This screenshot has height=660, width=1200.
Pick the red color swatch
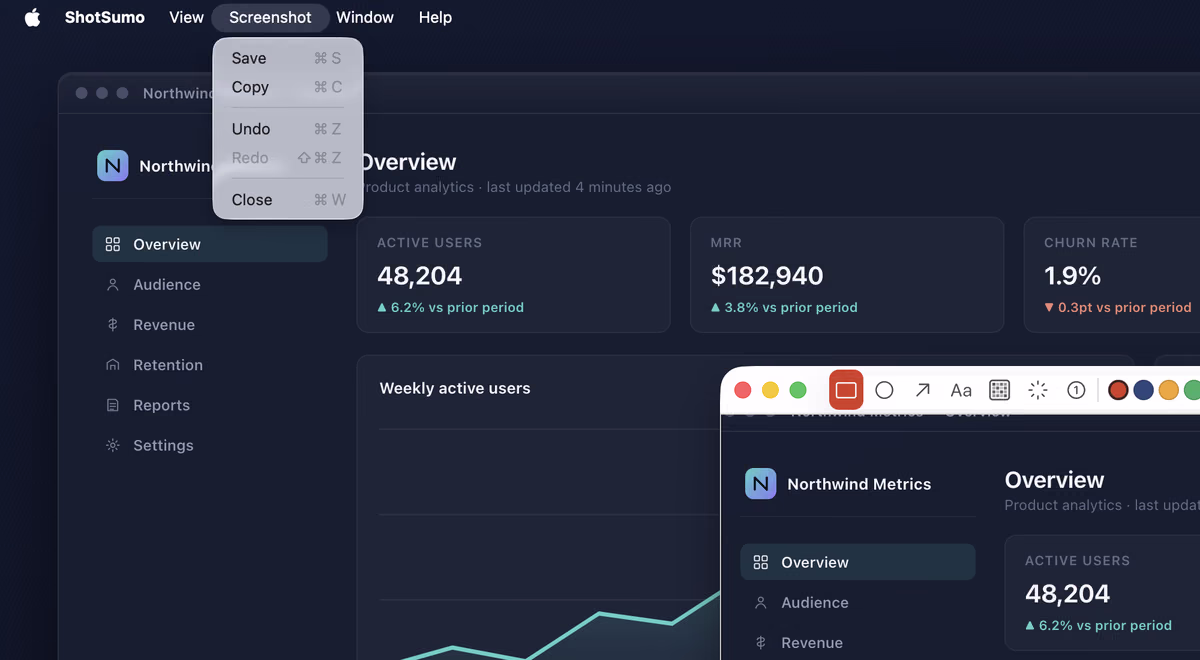pyautogui.click(x=1118, y=390)
